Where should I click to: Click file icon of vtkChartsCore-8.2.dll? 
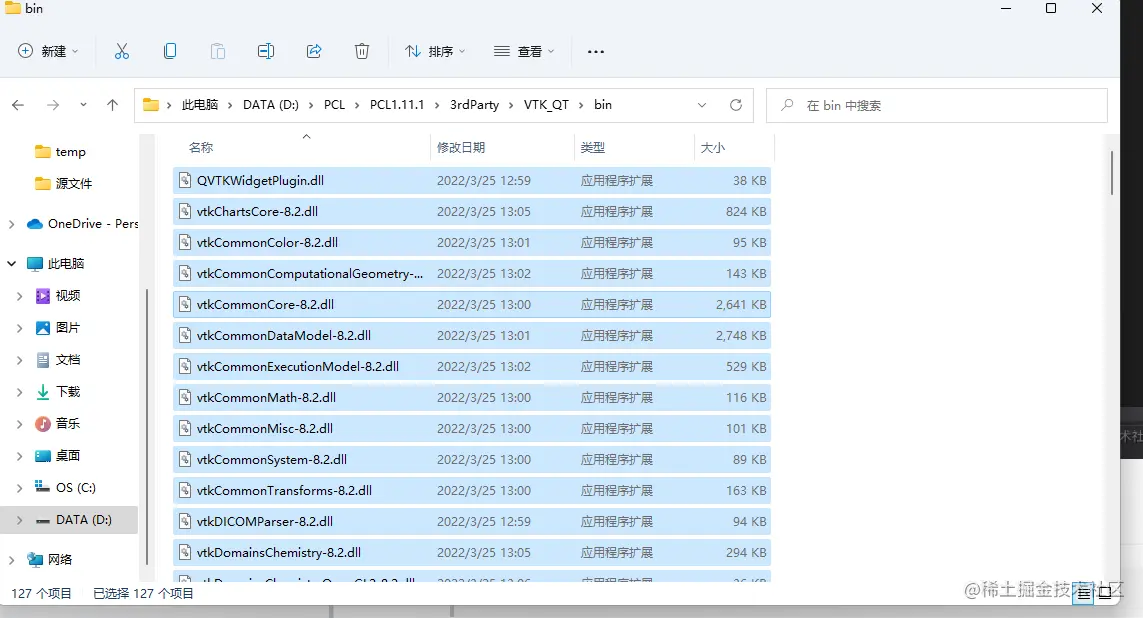[185, 211]
